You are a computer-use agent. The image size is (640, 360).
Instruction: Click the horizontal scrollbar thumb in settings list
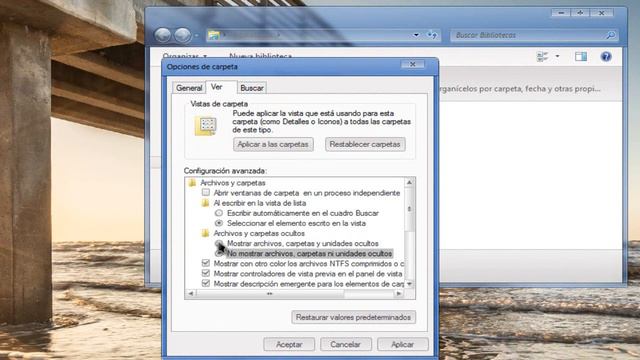click(270, 293)
